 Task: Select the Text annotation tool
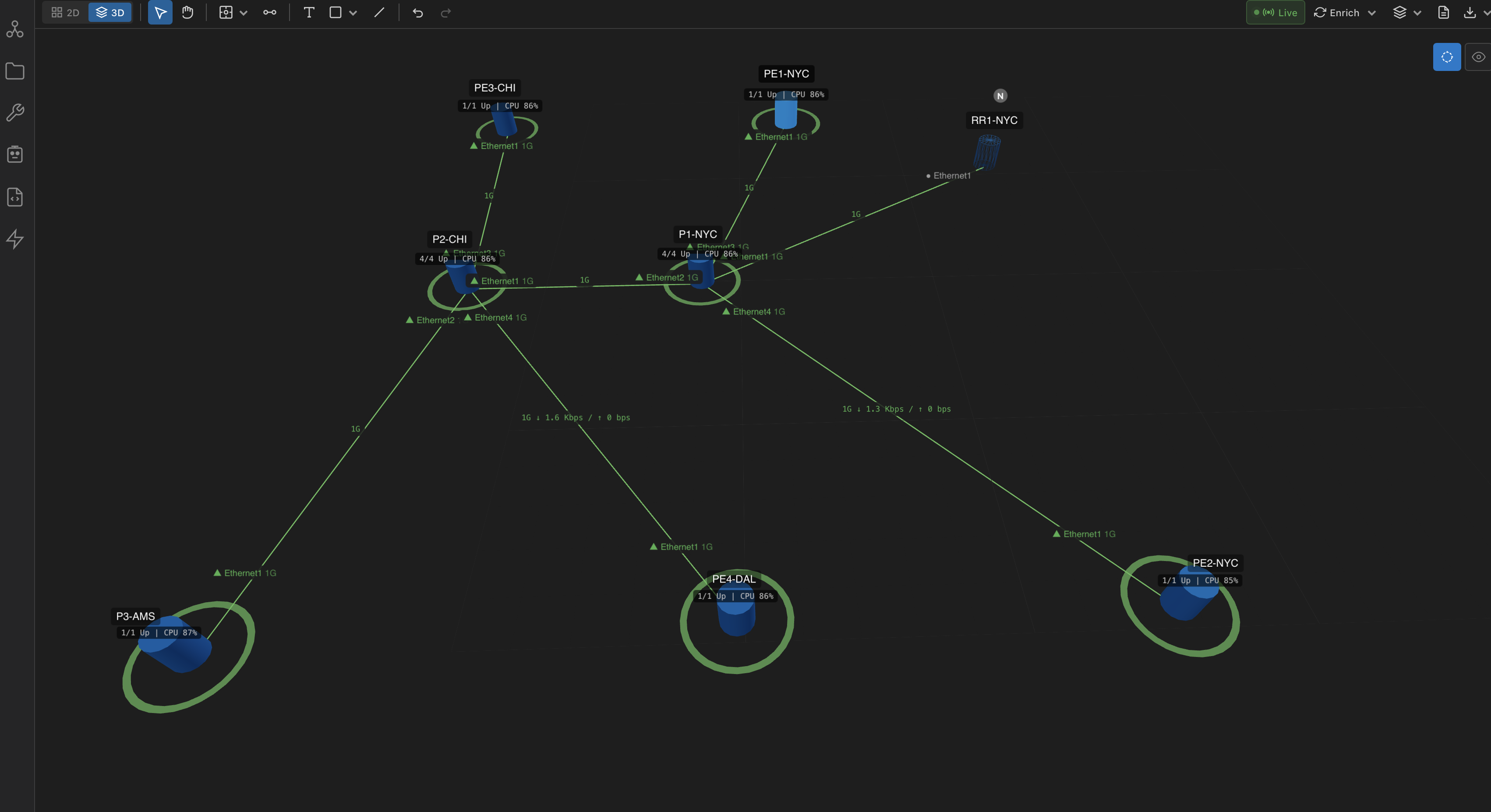coord(308,12)
